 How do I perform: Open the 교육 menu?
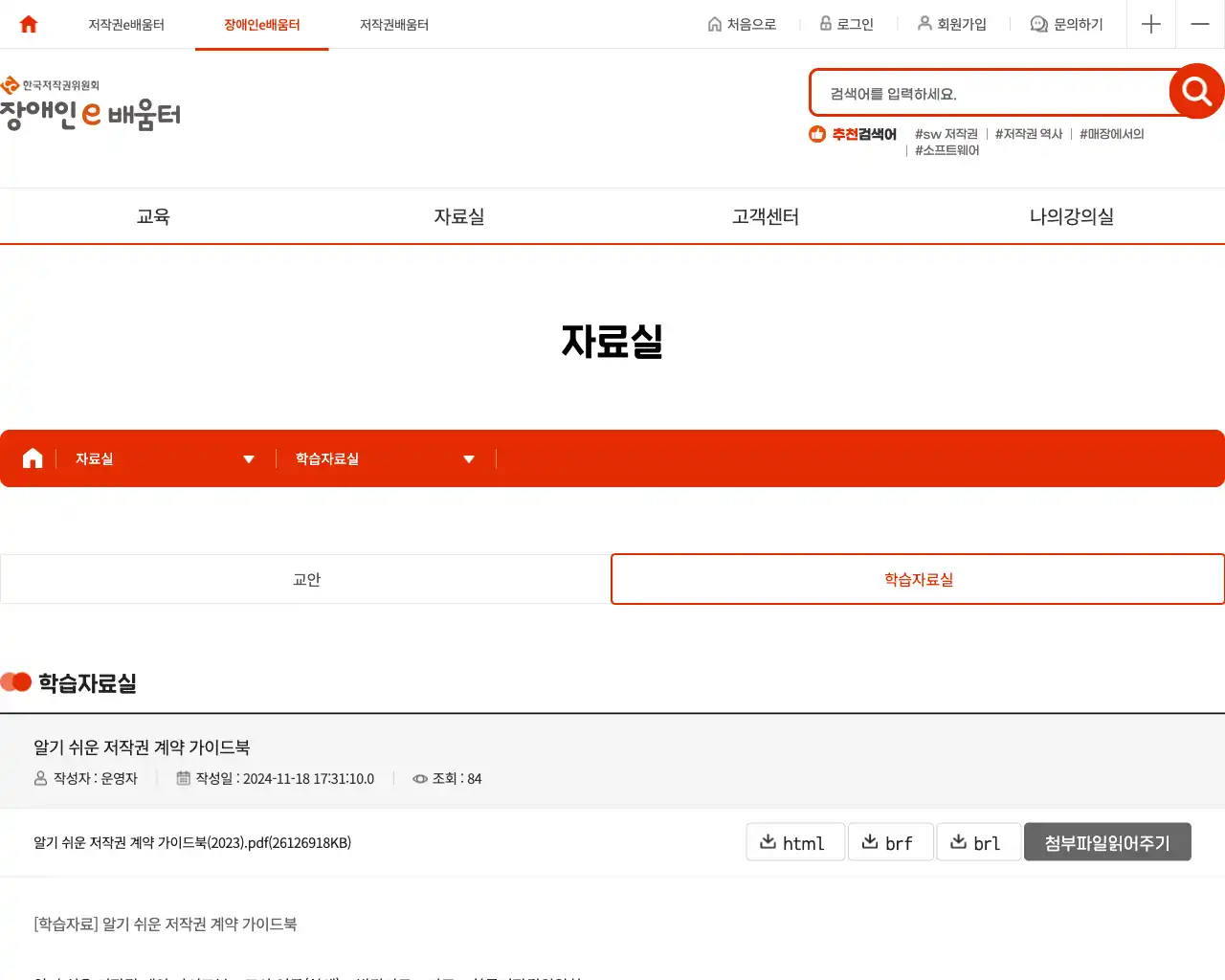point(153,216)
